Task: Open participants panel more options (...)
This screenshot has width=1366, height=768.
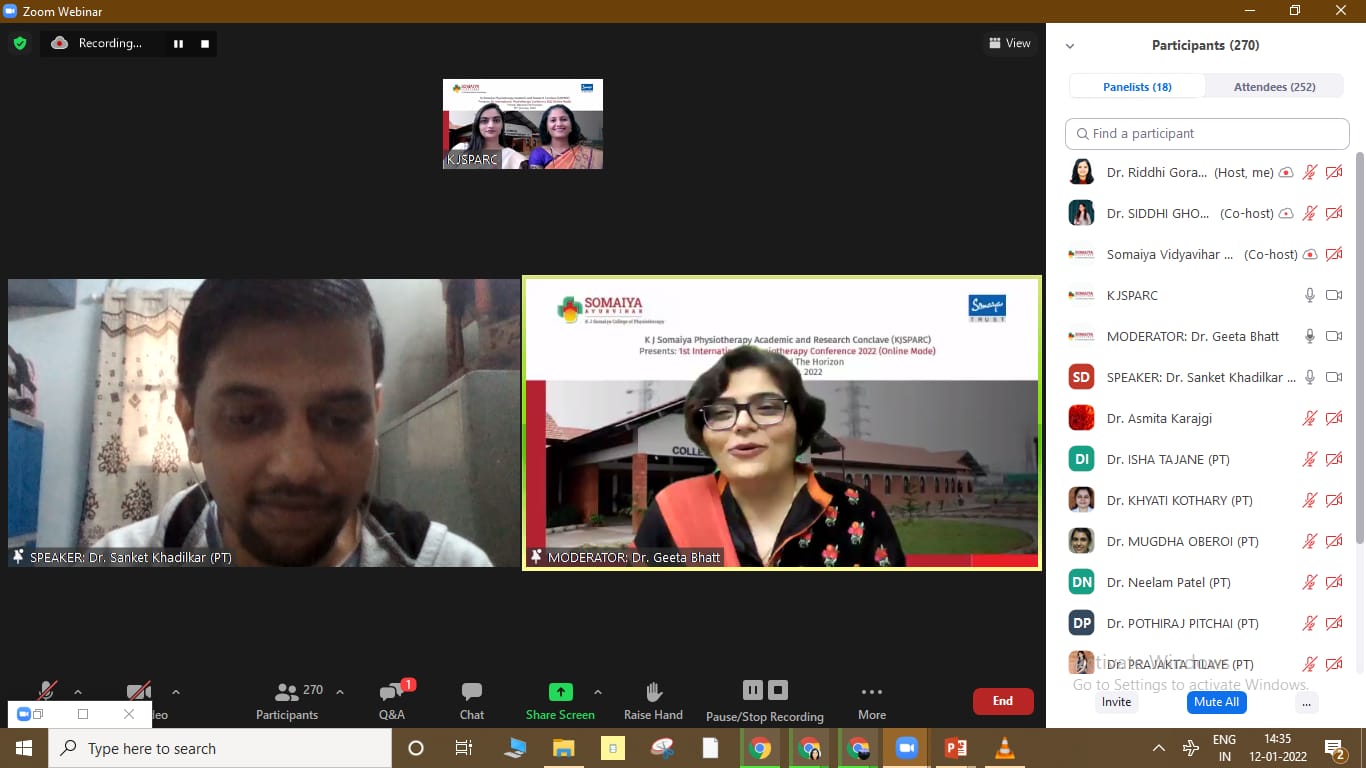Action: pyautogui.click(x=1305, y=702)
